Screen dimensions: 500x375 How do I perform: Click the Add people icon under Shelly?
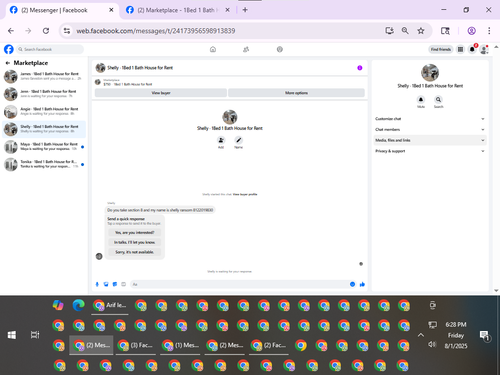[x=221, y=140]
